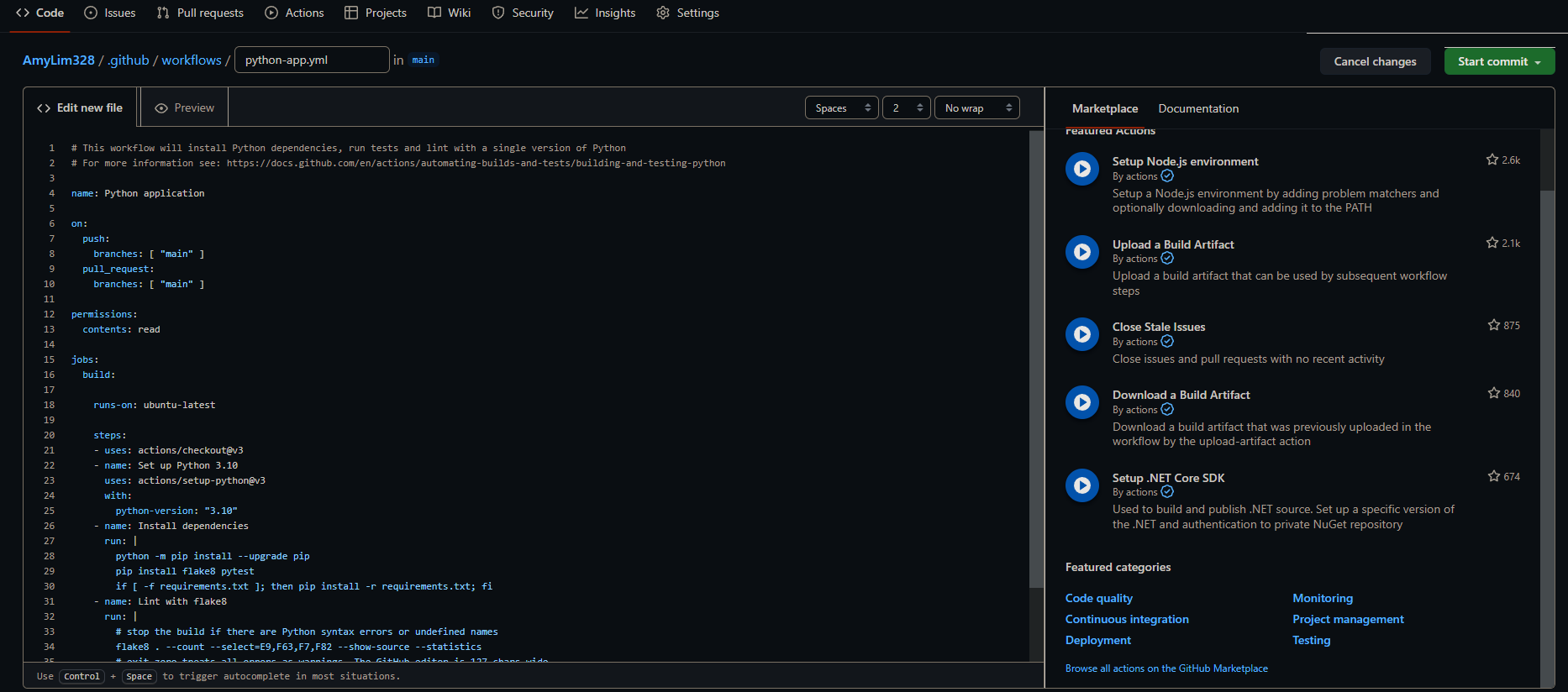Click the Insights graph icon
This screenshot has height=692, width=1568.
(x=581, y=13)
